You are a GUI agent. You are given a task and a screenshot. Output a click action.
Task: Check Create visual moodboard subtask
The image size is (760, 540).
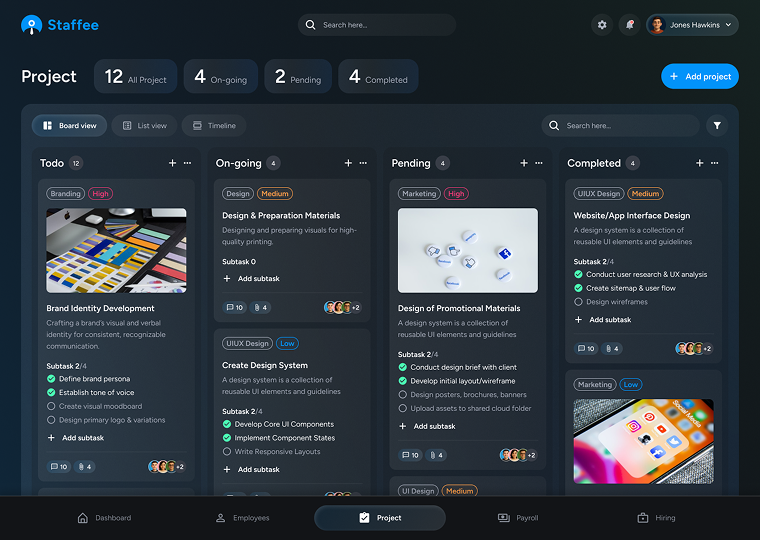coord(51,406)
